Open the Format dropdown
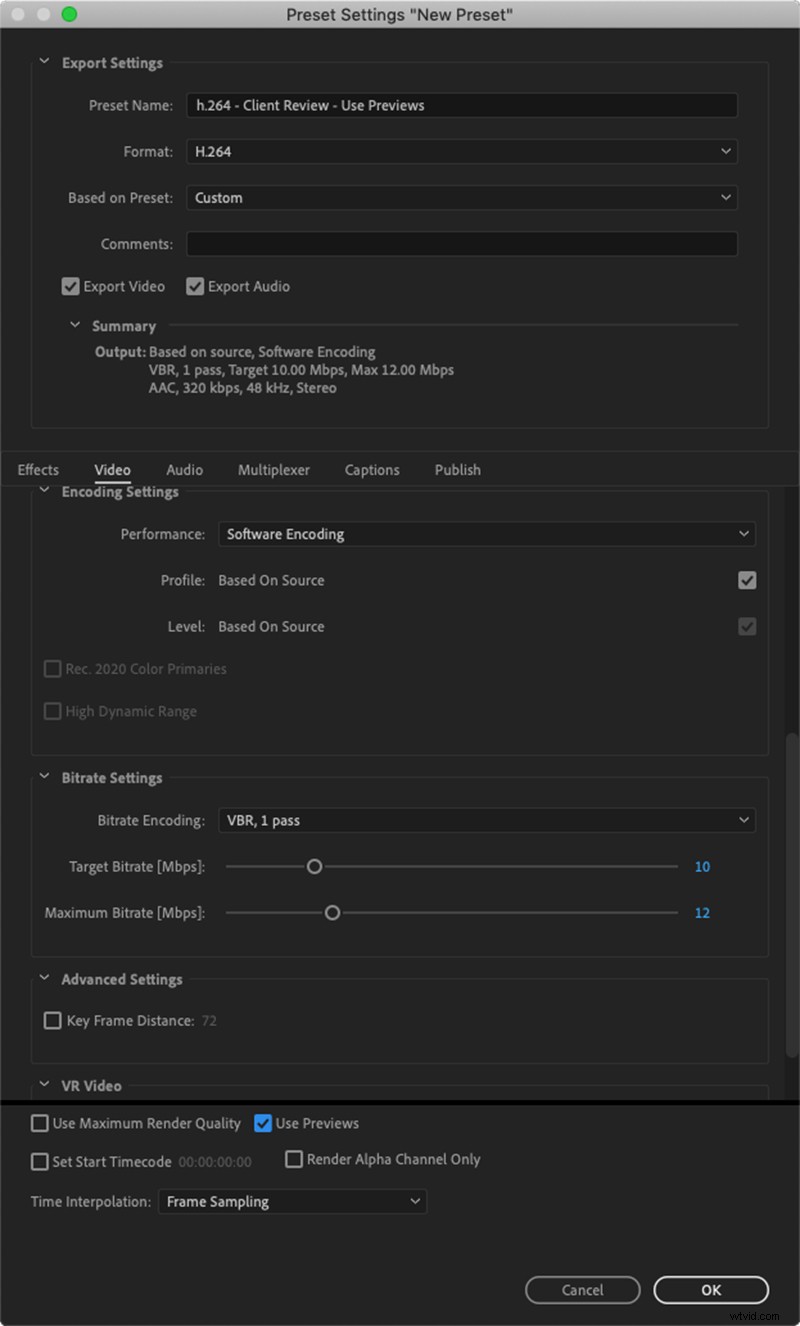Image resolution: width=800 pixels, height=1326 pixels. click(460, 151)
